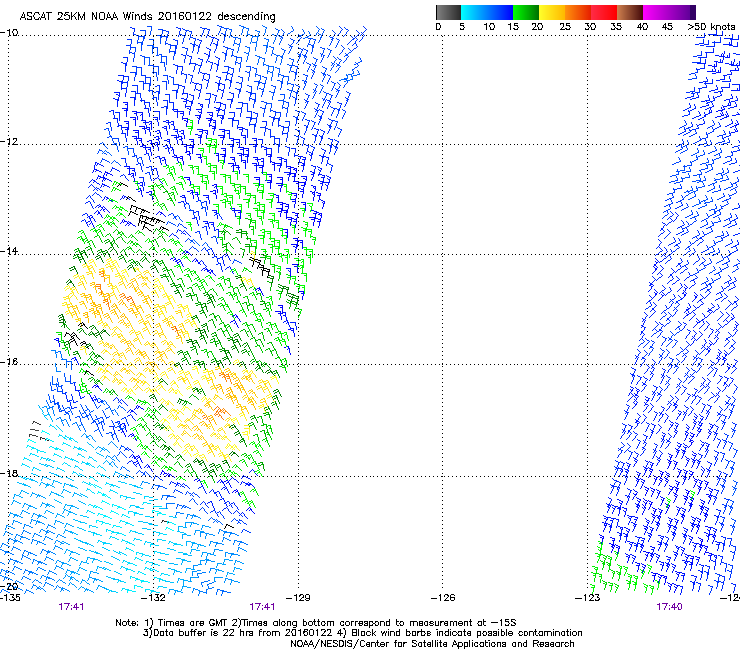Image resolution: width=740 pixels, height=650 pixels.
Task: Click the brown 35-40 knots legend swatch
Action: tap(630, 12)
